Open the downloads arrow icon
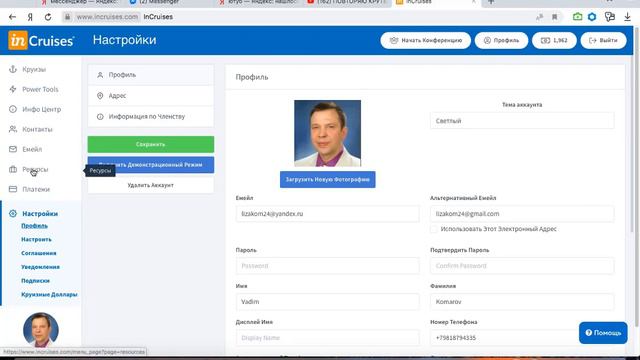This screenshot has width=640, height=360. coord(627,17)
